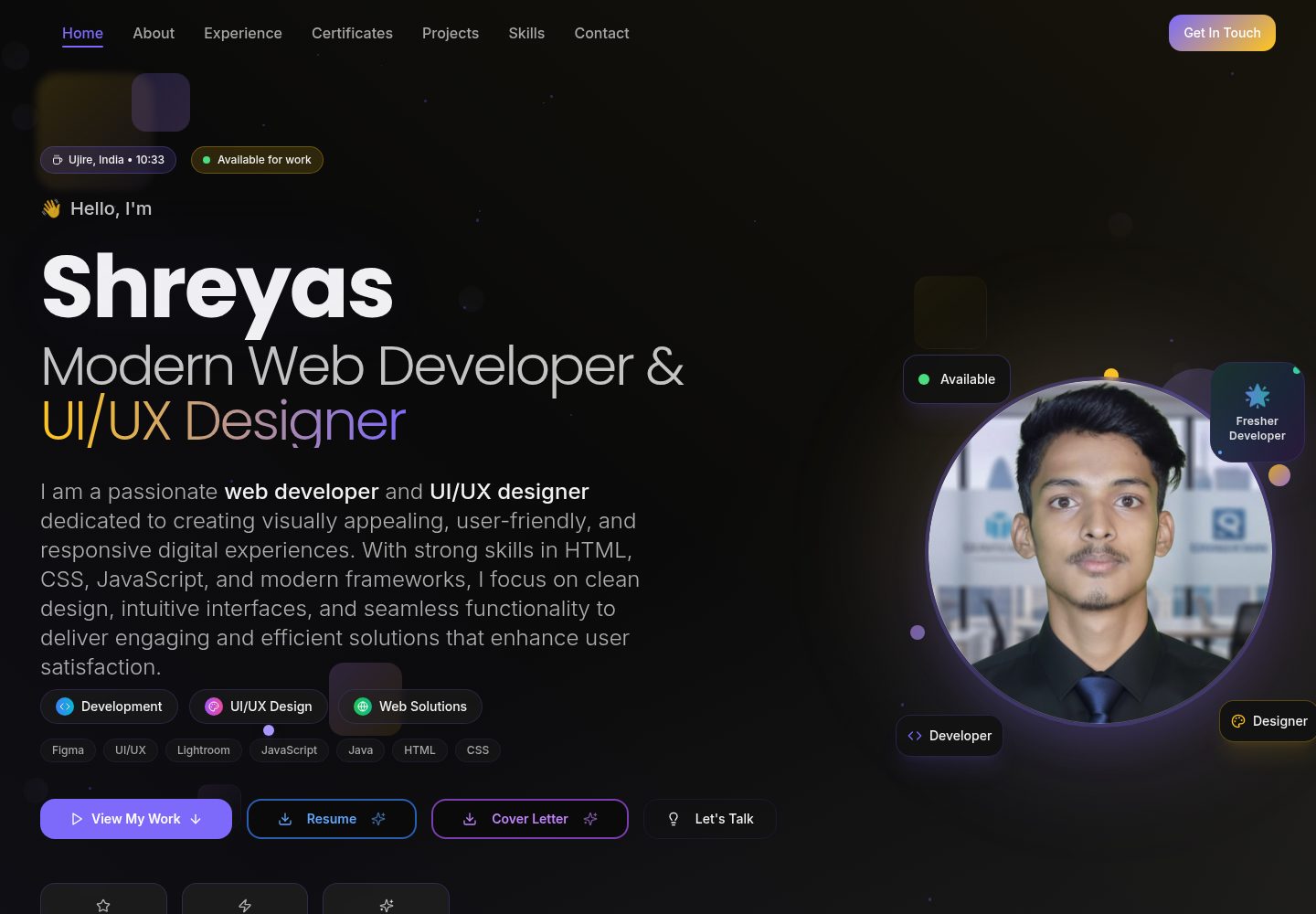Click the palette icon in UI/UX Design chip
Screen dimensions: 1316x914
[214, 707]
